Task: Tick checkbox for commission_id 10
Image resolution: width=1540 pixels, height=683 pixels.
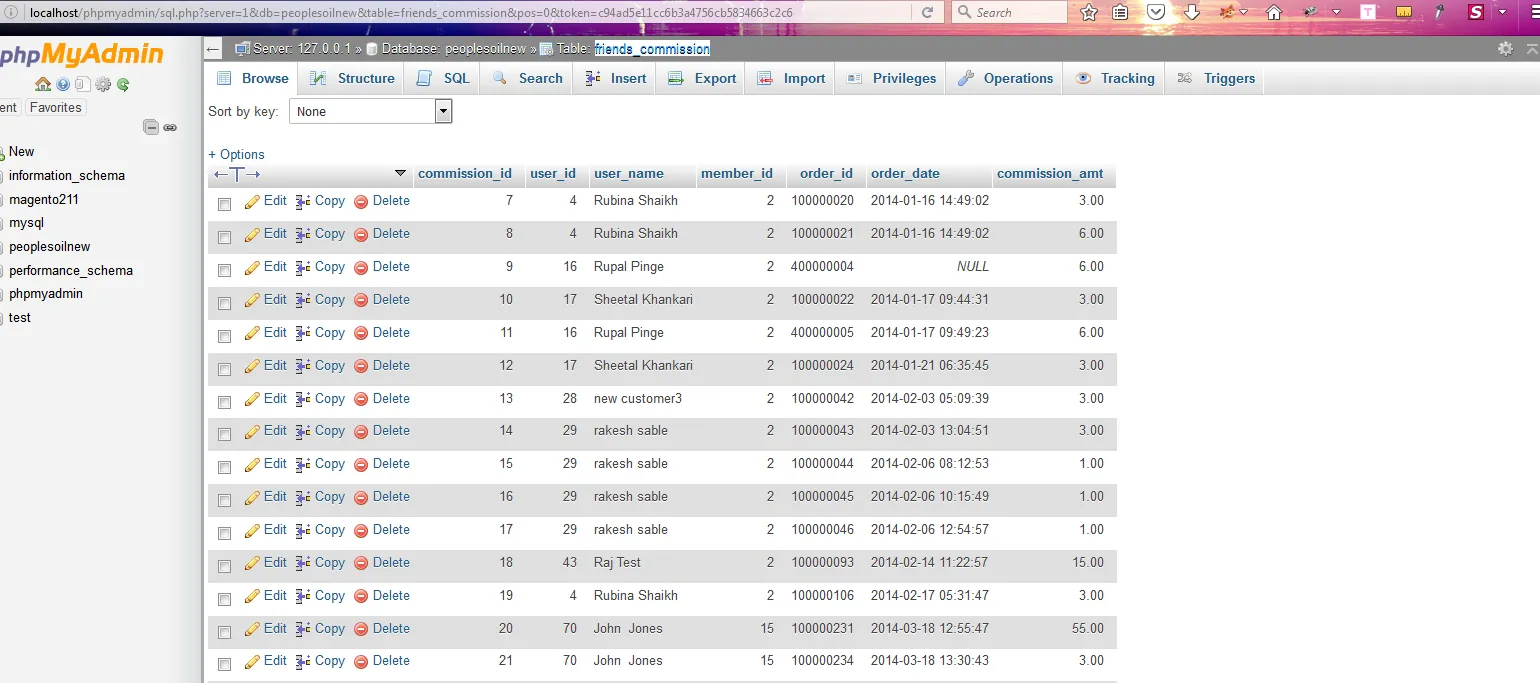Action: (x=224, y=302)
